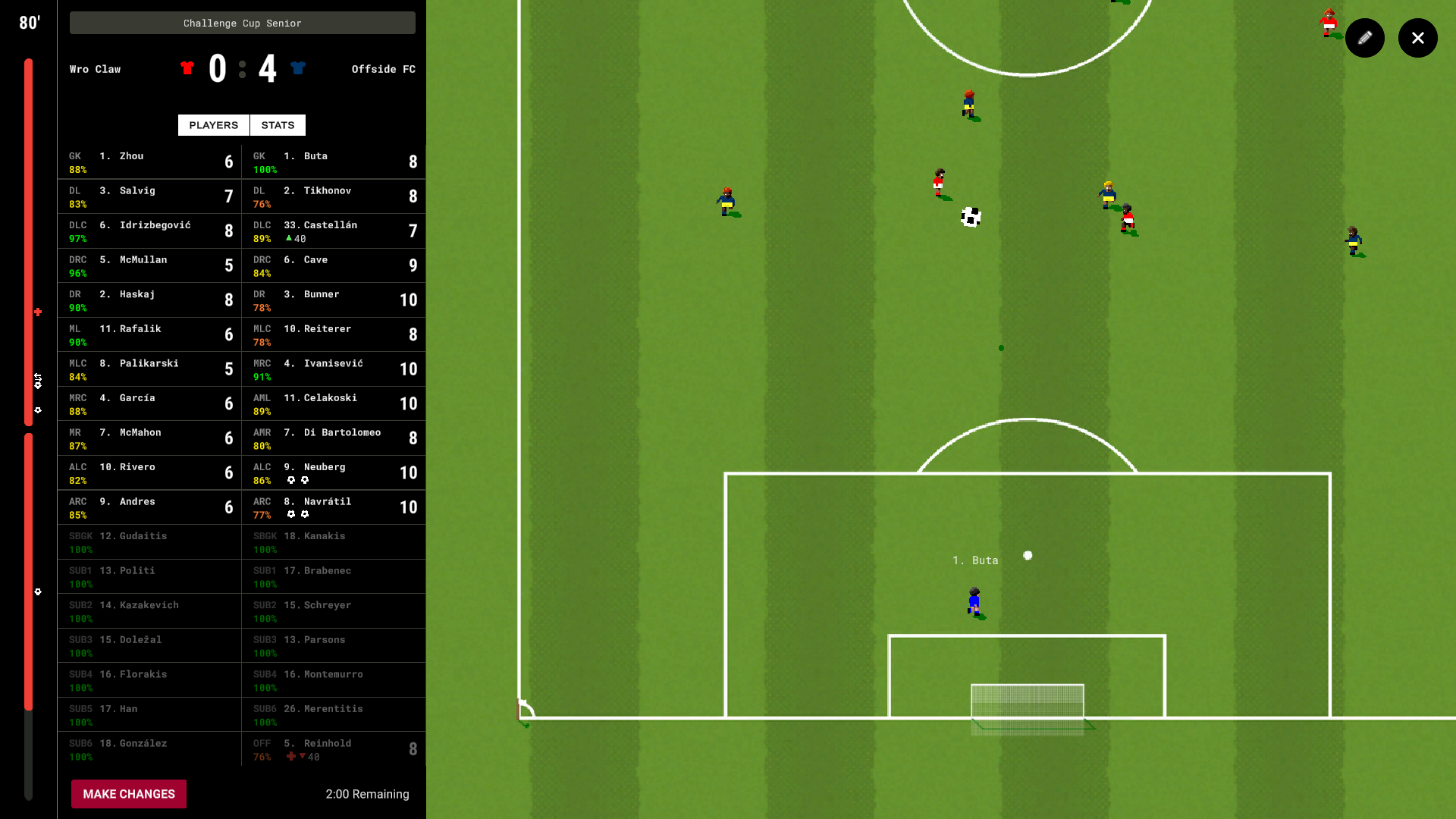Toggle the Reinhold red downward arrow
The height and width of the screenshot is (819, 1456).
point(303,757)
